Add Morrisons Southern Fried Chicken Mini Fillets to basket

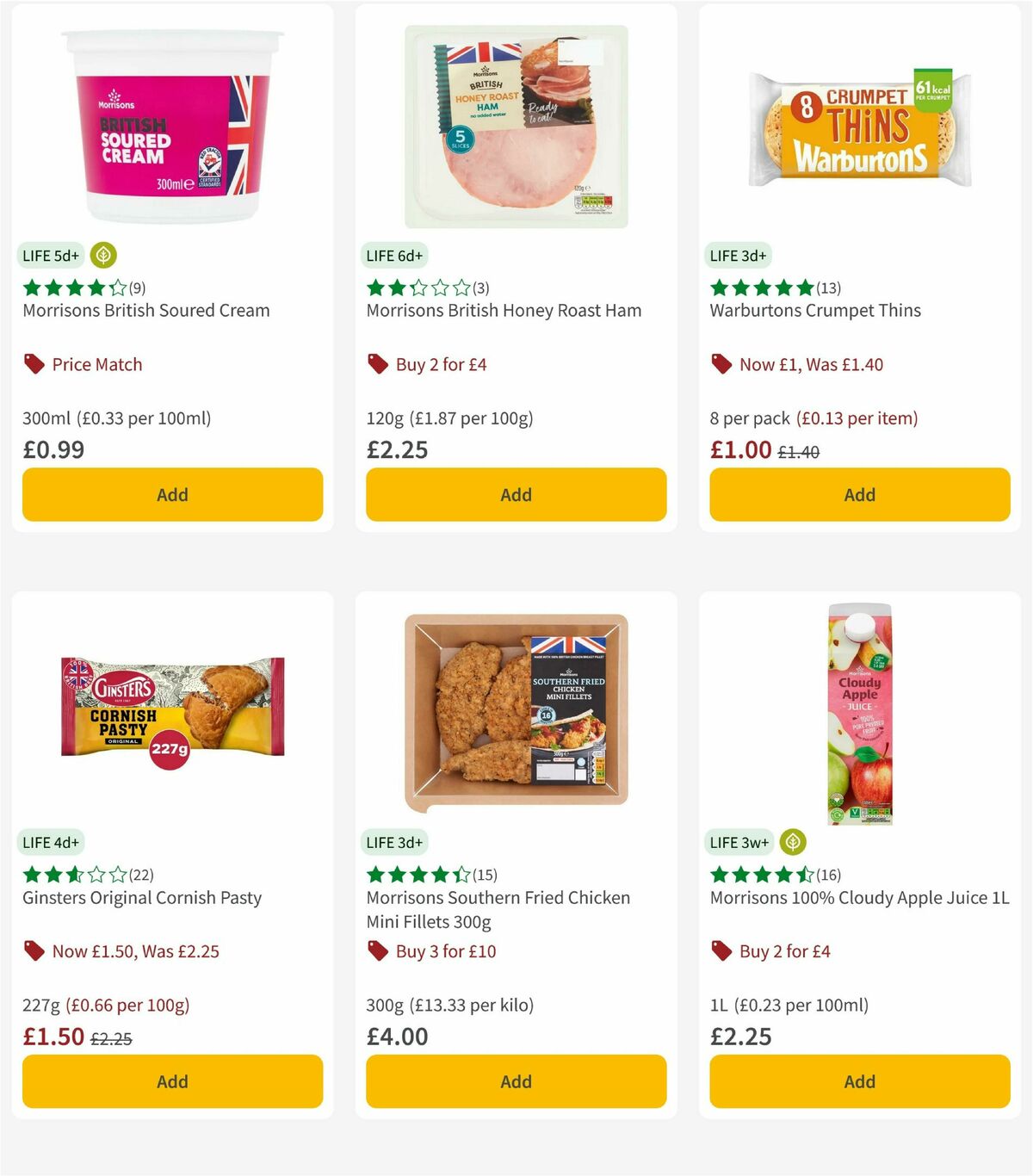[x=516, y=1081]
